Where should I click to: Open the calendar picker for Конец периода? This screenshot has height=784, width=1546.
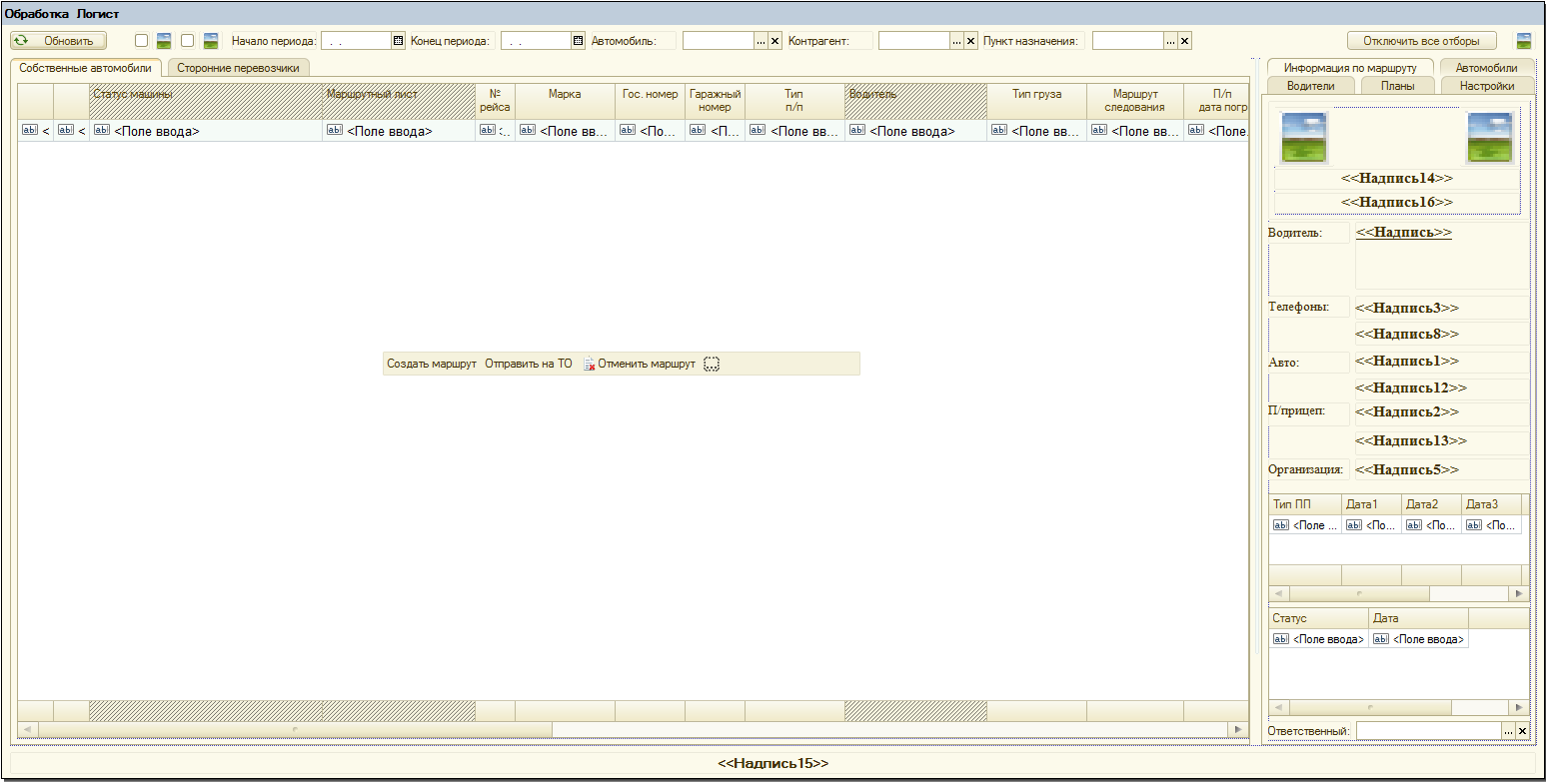tap(578, 41)
